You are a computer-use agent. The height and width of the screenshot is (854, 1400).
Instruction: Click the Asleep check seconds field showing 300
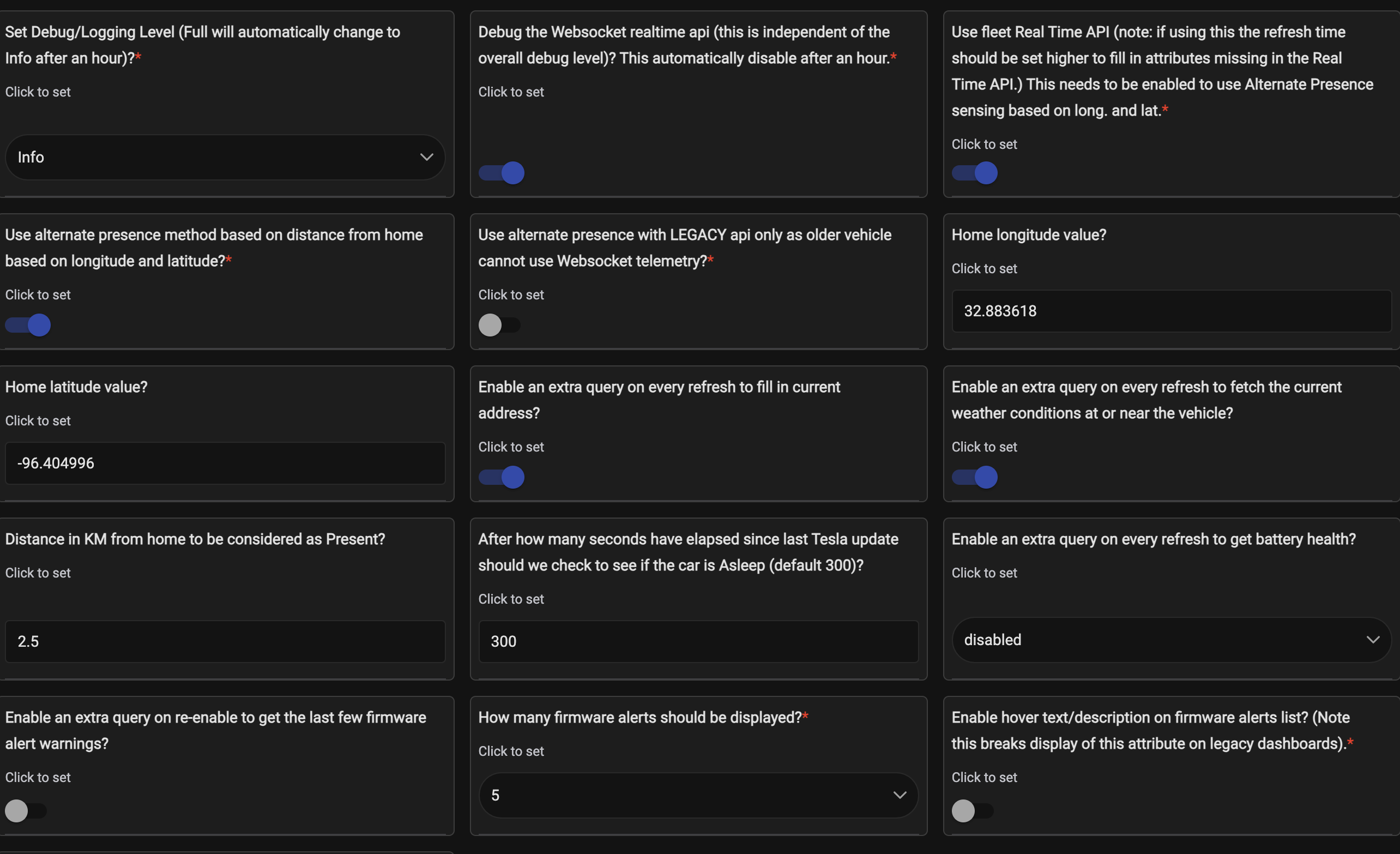coord(698,641)
